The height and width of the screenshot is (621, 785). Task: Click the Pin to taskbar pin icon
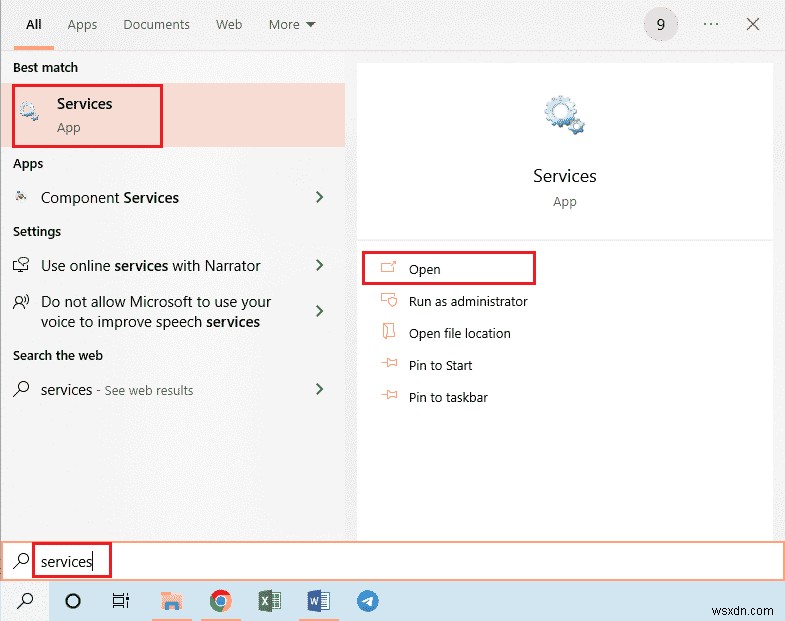[389, 395]
